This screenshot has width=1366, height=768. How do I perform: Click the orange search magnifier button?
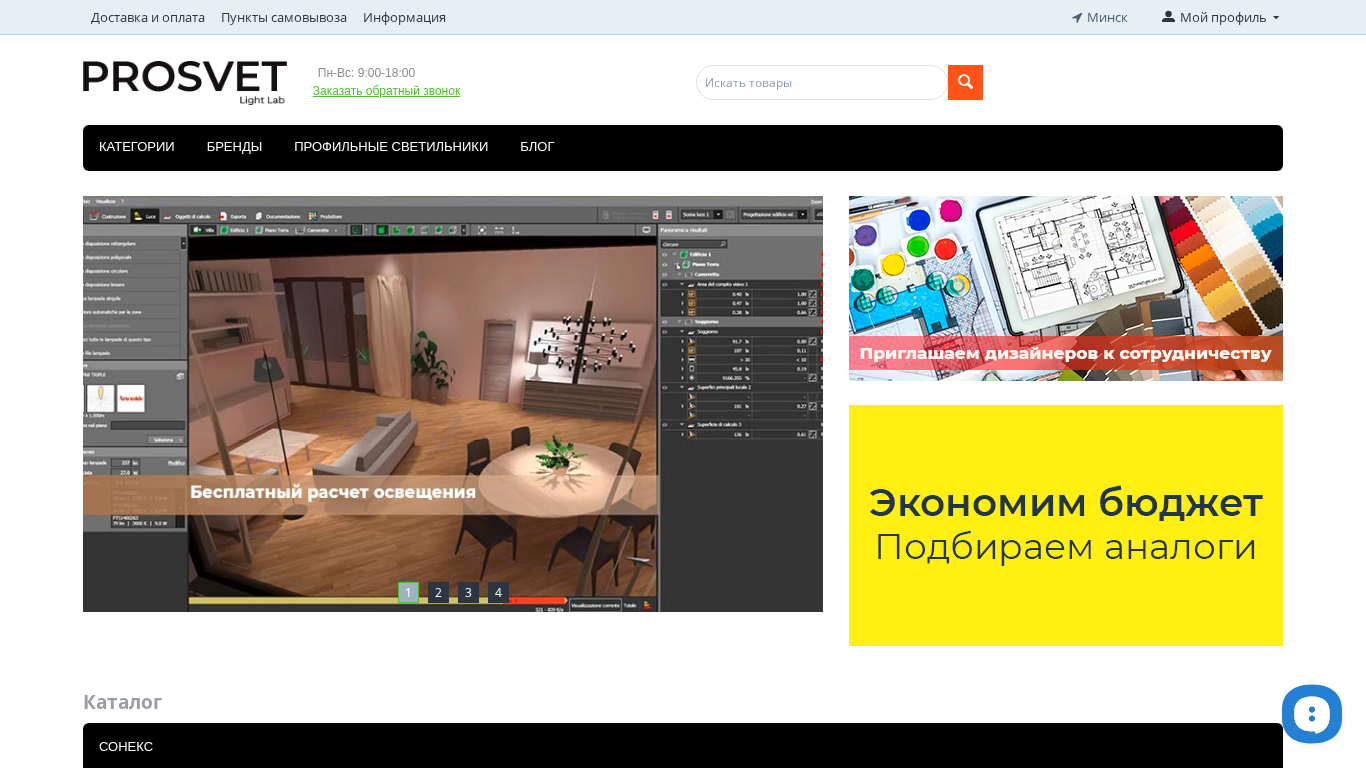(965, 82)
